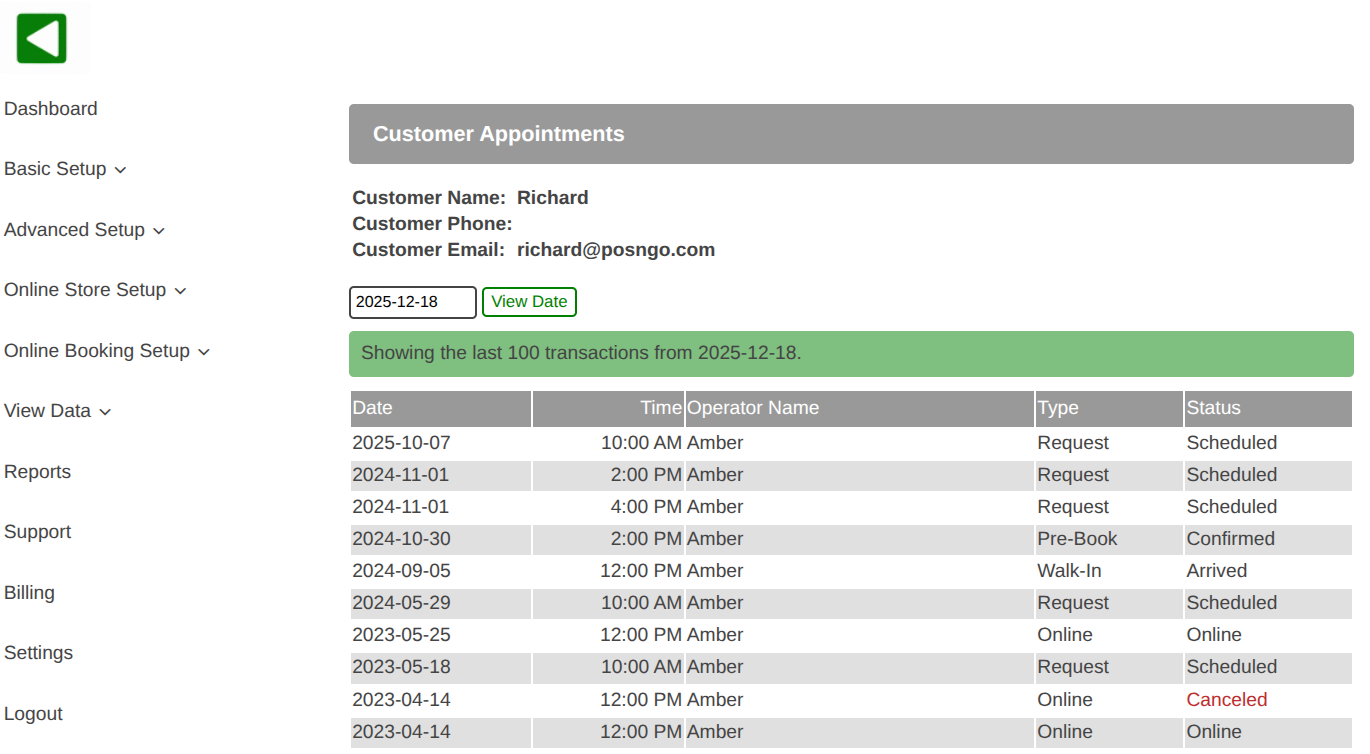Click the Date column header

(x=373, y=408)
